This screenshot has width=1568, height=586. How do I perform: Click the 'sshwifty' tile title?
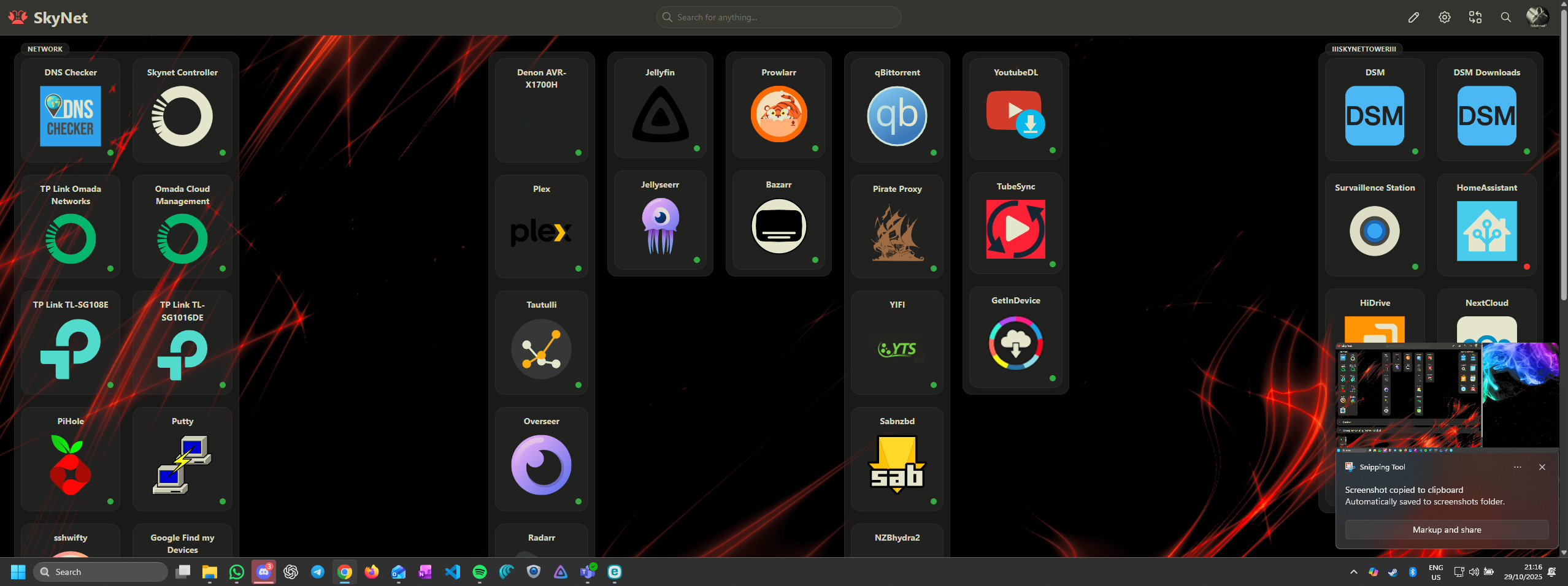tap(71, 538)
